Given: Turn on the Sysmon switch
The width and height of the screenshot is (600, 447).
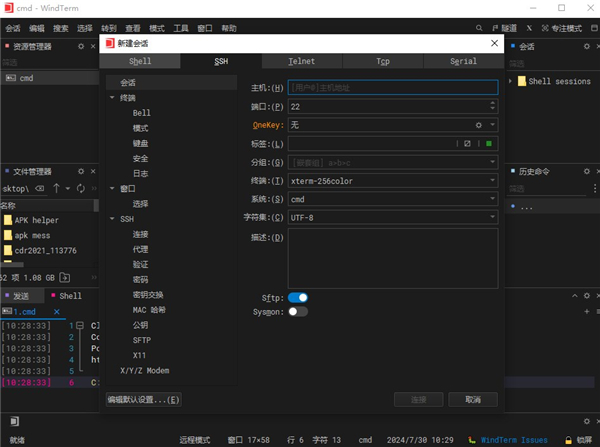Looking at the screenshot, I should point(298,311).
